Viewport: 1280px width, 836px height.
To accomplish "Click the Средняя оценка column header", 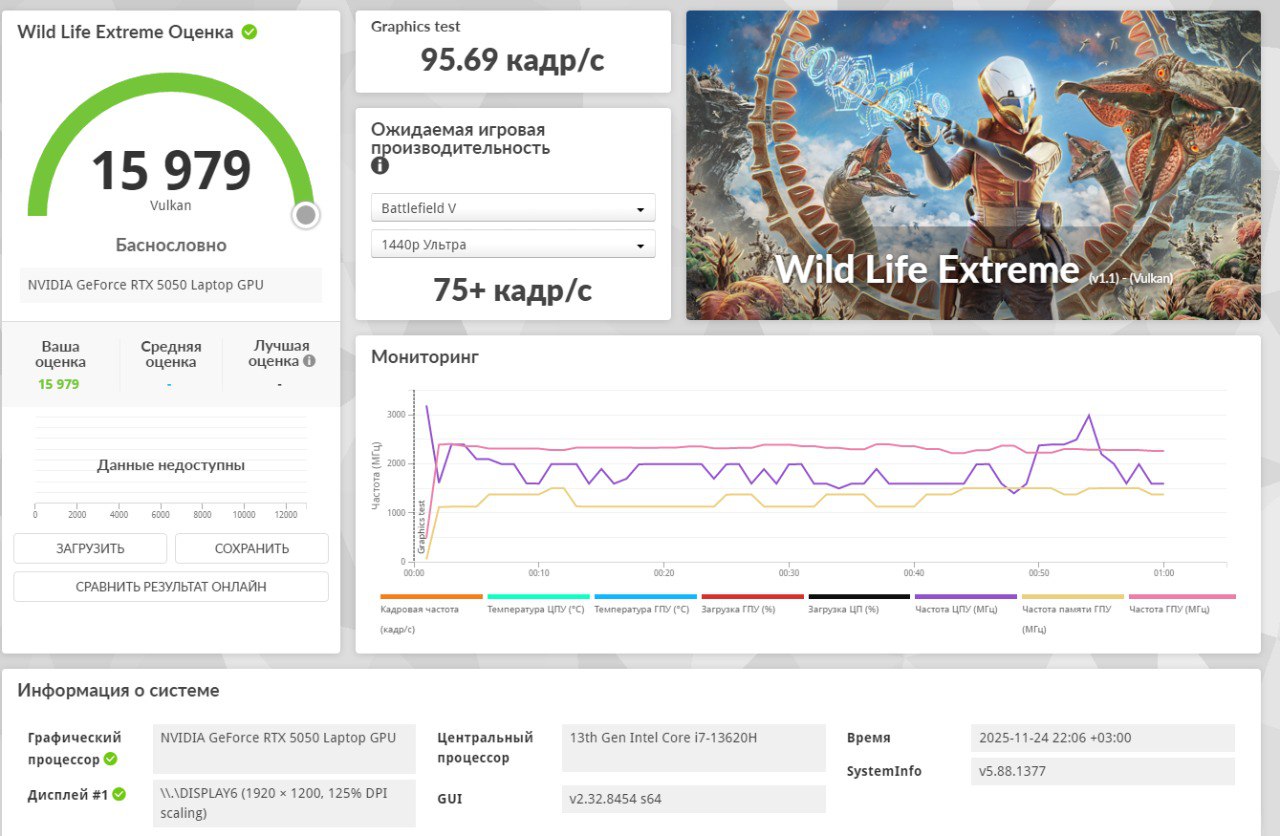I will pos(171,354).
